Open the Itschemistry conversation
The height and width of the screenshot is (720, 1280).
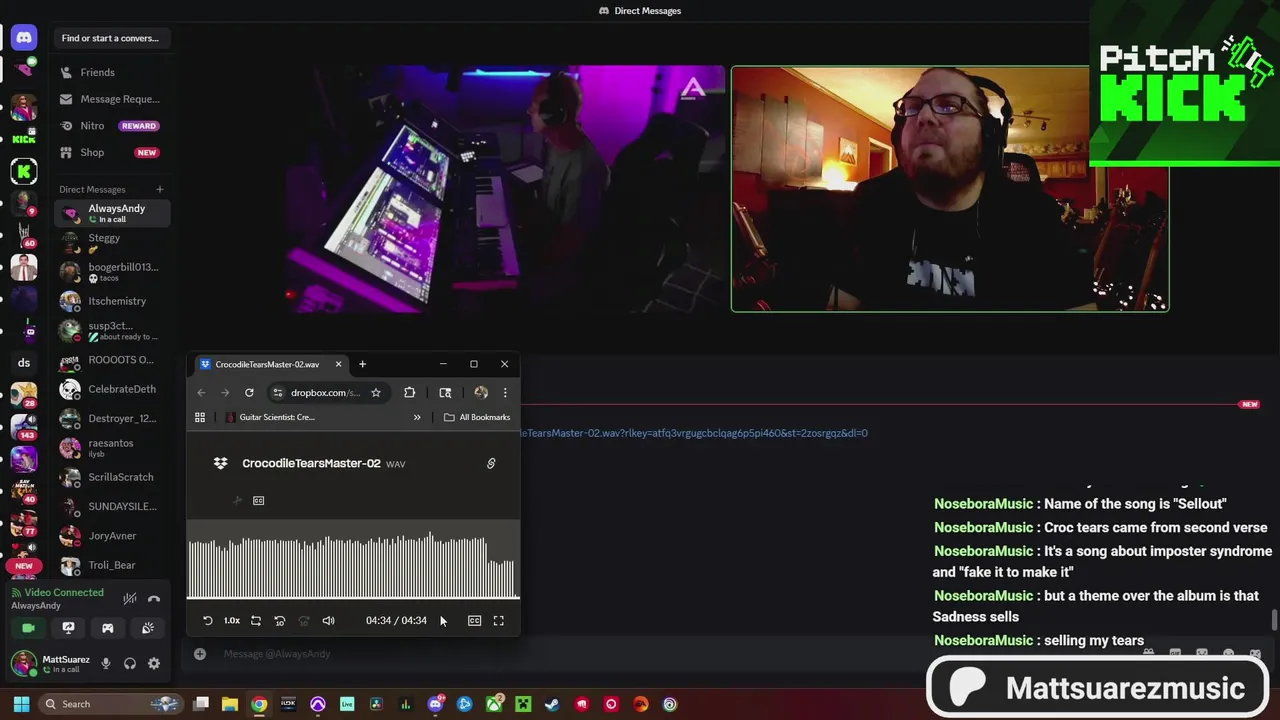tap(111, 301)
